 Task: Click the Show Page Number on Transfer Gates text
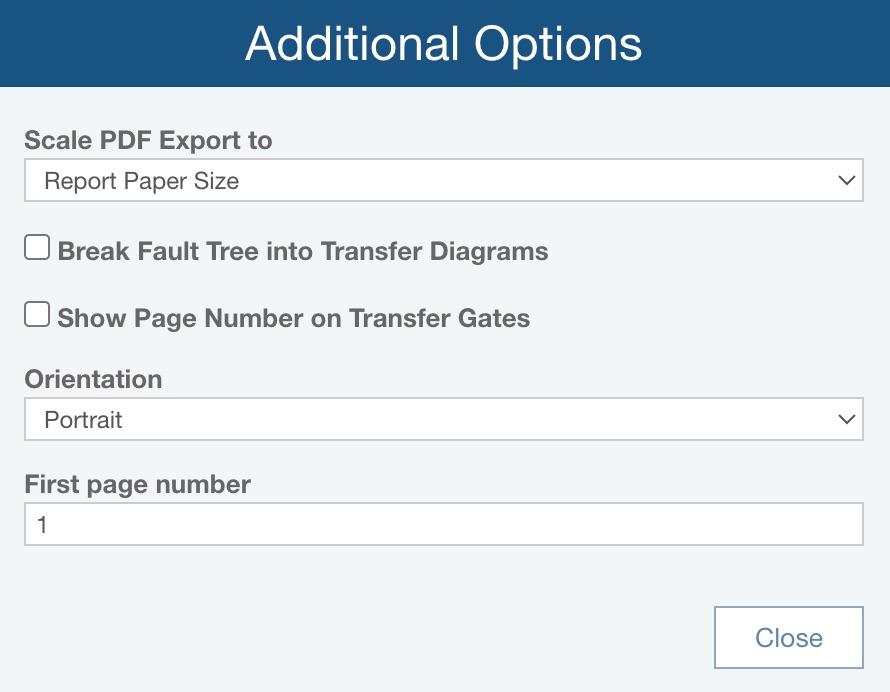tap(294, 319)
